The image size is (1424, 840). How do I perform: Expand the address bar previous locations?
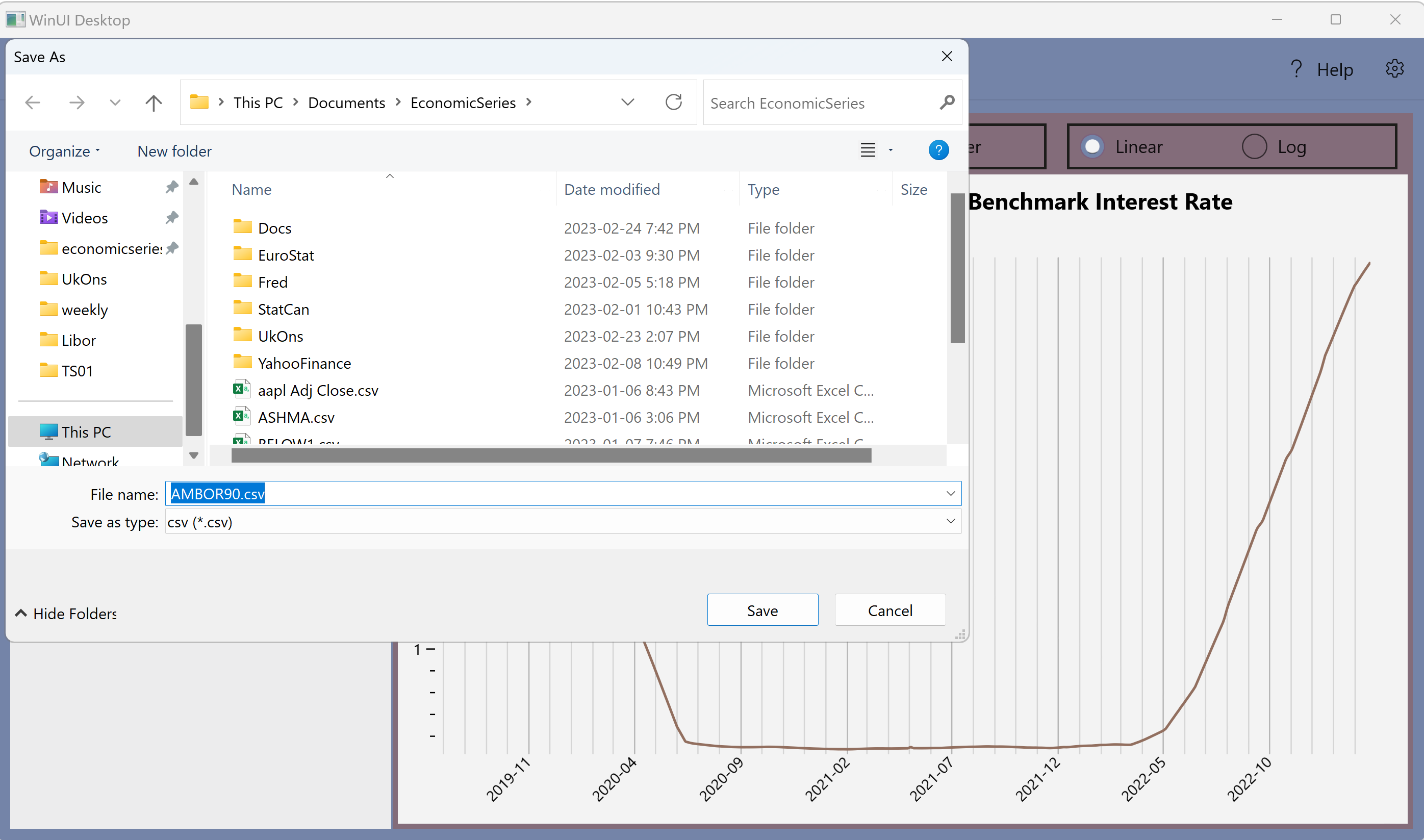628,103
